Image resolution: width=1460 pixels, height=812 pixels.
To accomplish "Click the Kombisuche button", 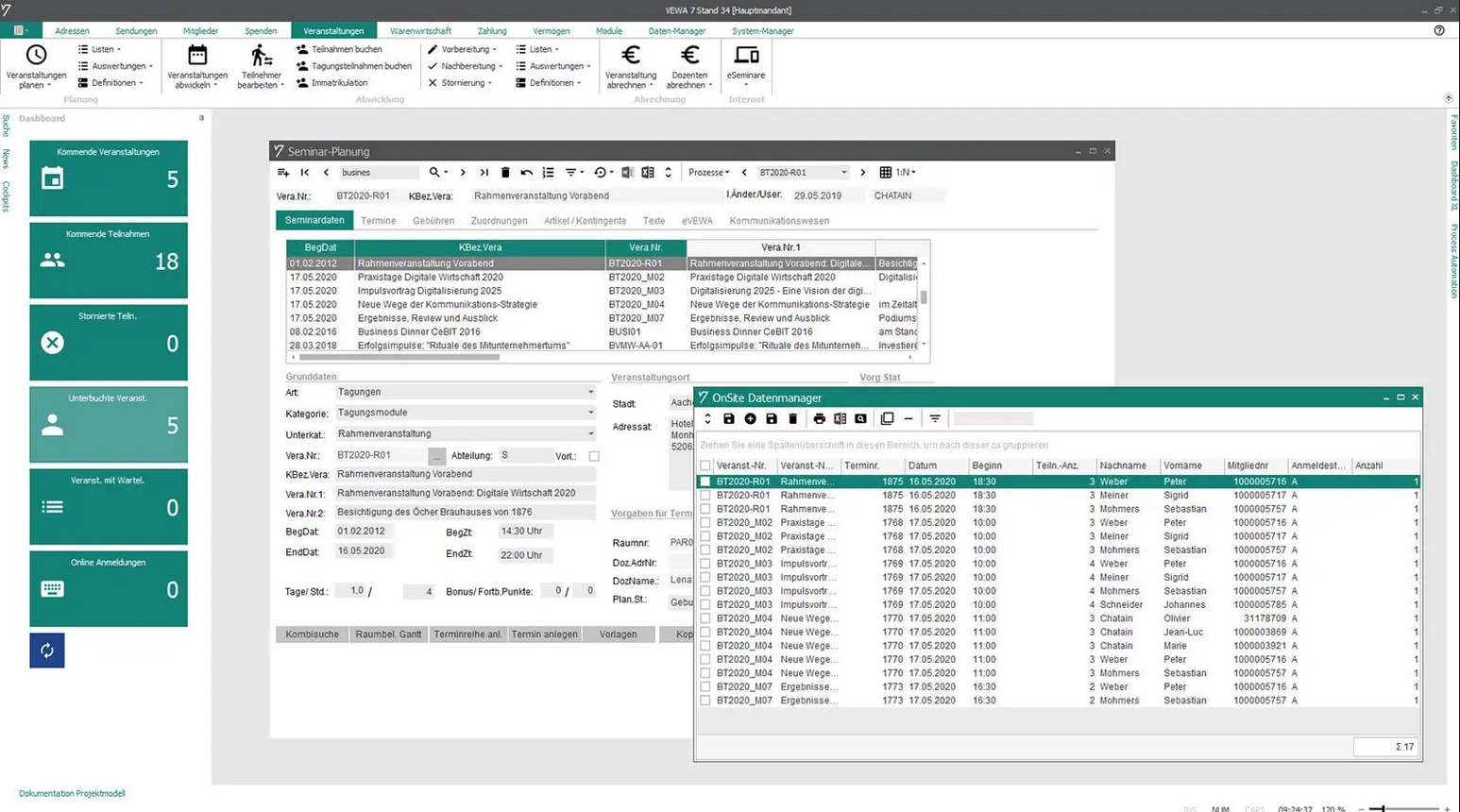I will (312, 634).
